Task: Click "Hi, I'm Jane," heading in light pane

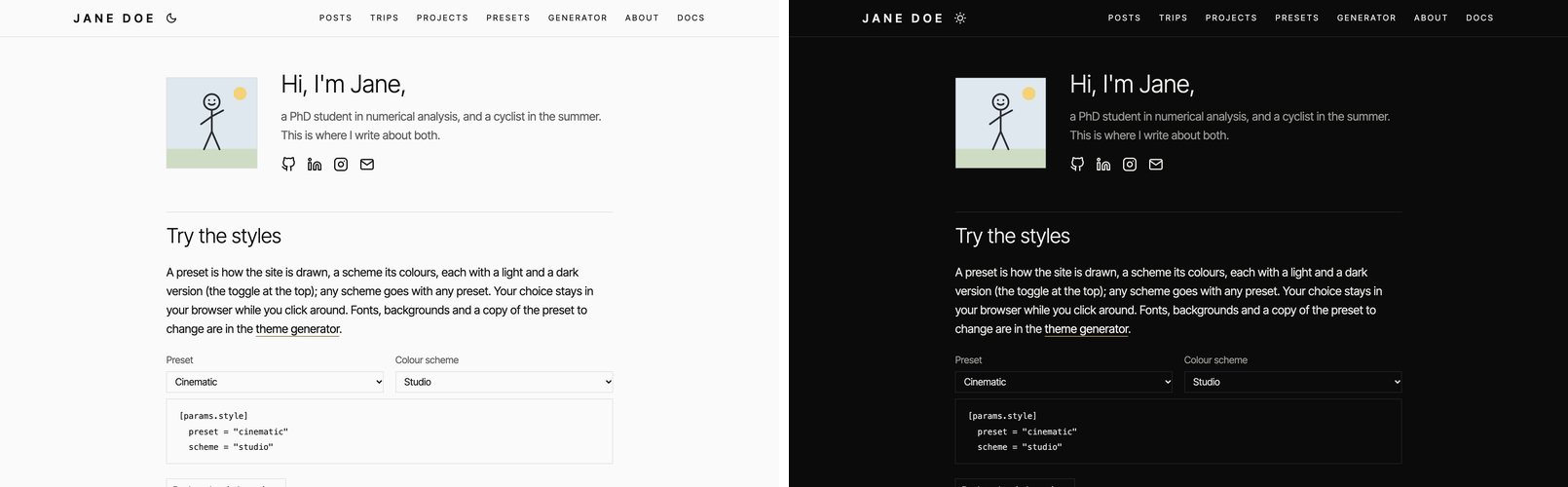Action: coord(344,85)
